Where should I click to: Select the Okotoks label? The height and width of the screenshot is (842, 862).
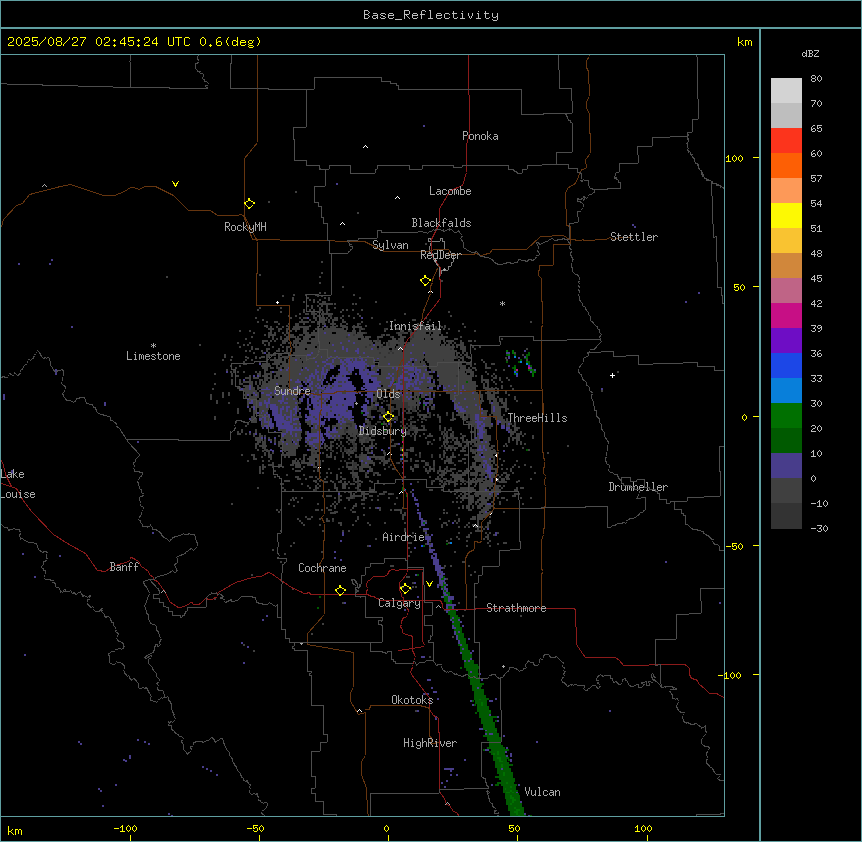[x=412, y=700]
